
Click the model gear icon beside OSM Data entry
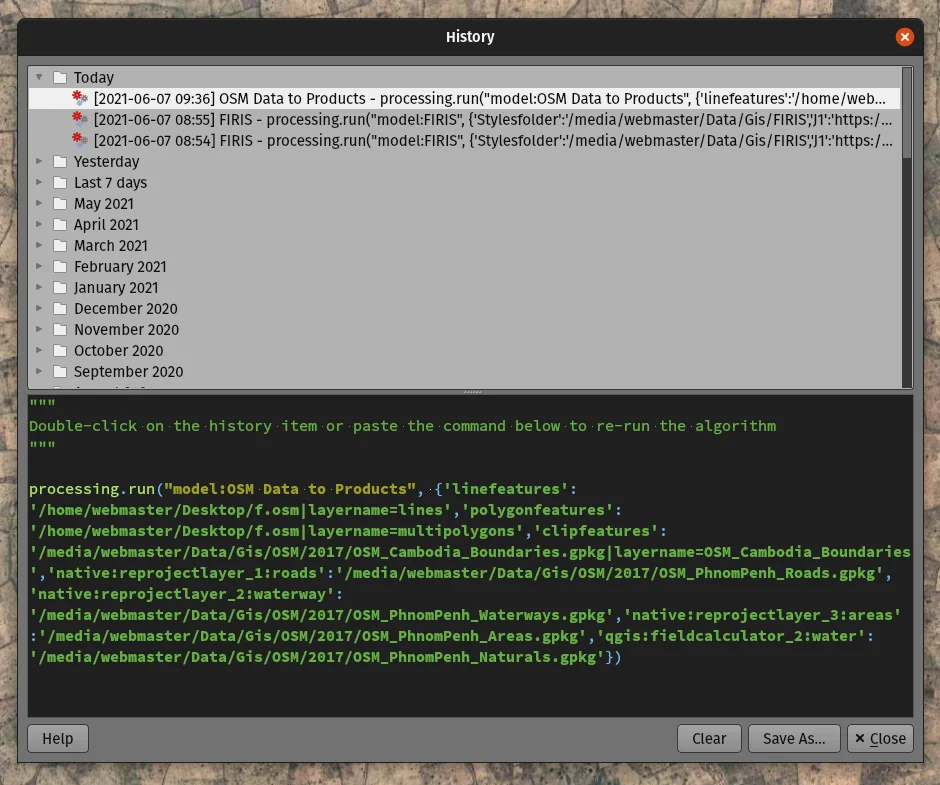click(80, 98)
